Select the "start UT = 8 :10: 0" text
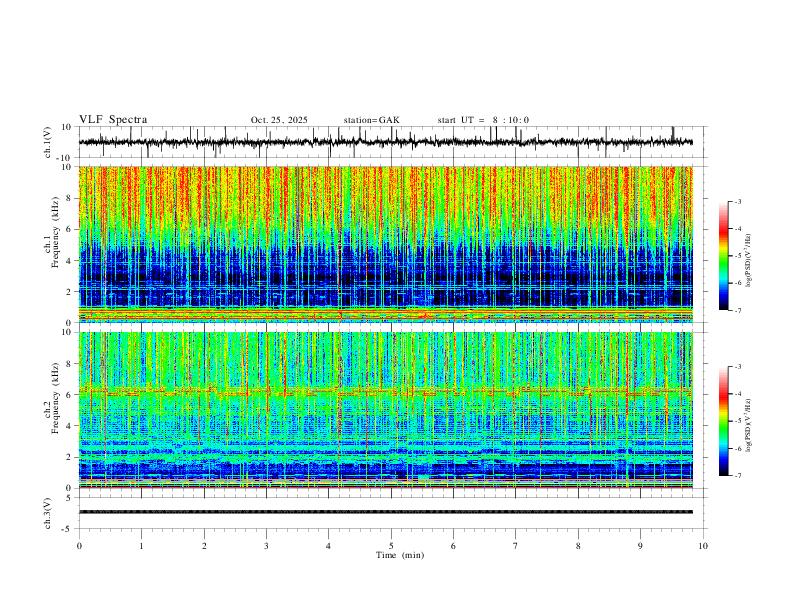The width and height of the screenshot is (792, 612). (x=483, y=120)
